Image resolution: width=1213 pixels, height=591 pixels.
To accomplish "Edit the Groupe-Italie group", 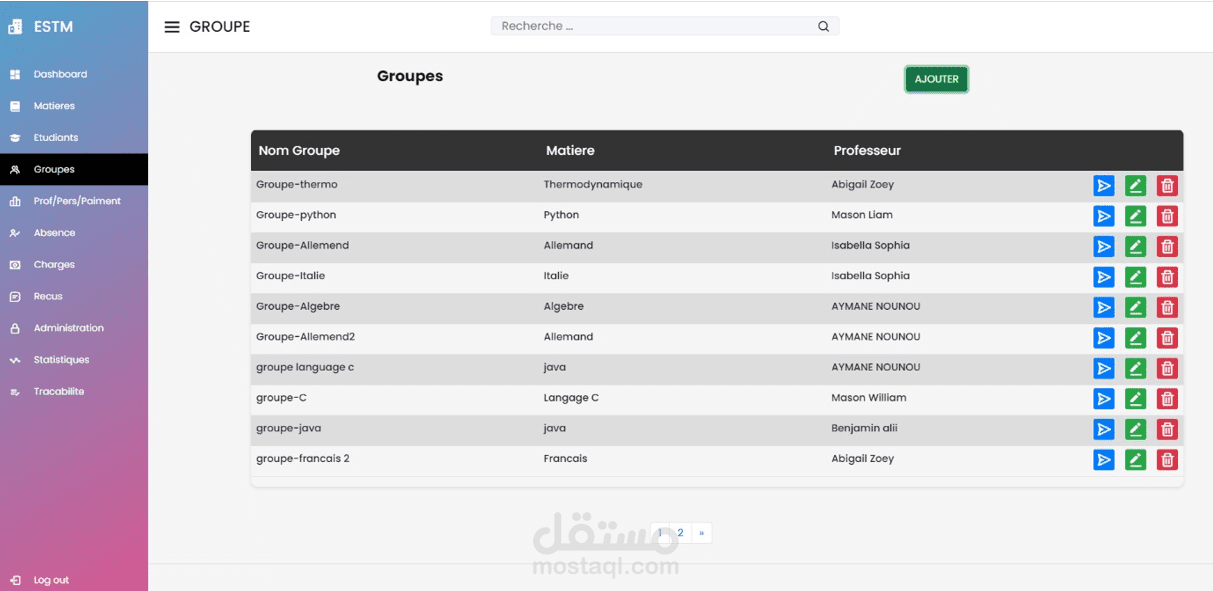I will point(1135,277).
